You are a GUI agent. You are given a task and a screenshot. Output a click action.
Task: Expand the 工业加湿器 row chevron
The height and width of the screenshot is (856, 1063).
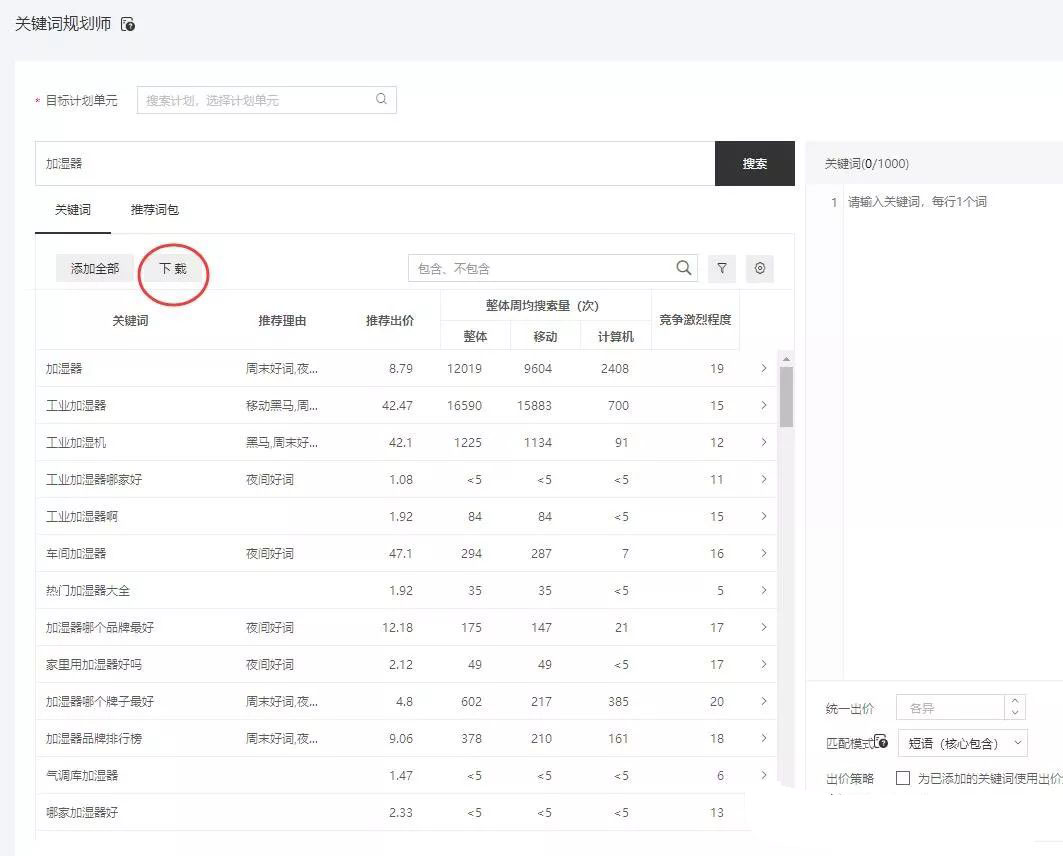pos(764,405)
